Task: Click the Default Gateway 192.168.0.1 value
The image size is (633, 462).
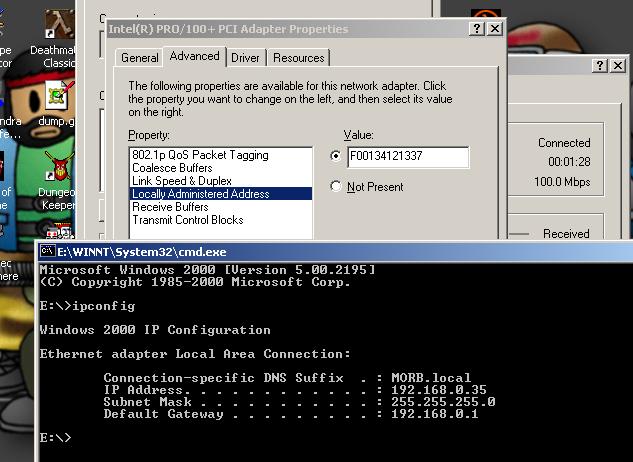Action: pos(435,414)
